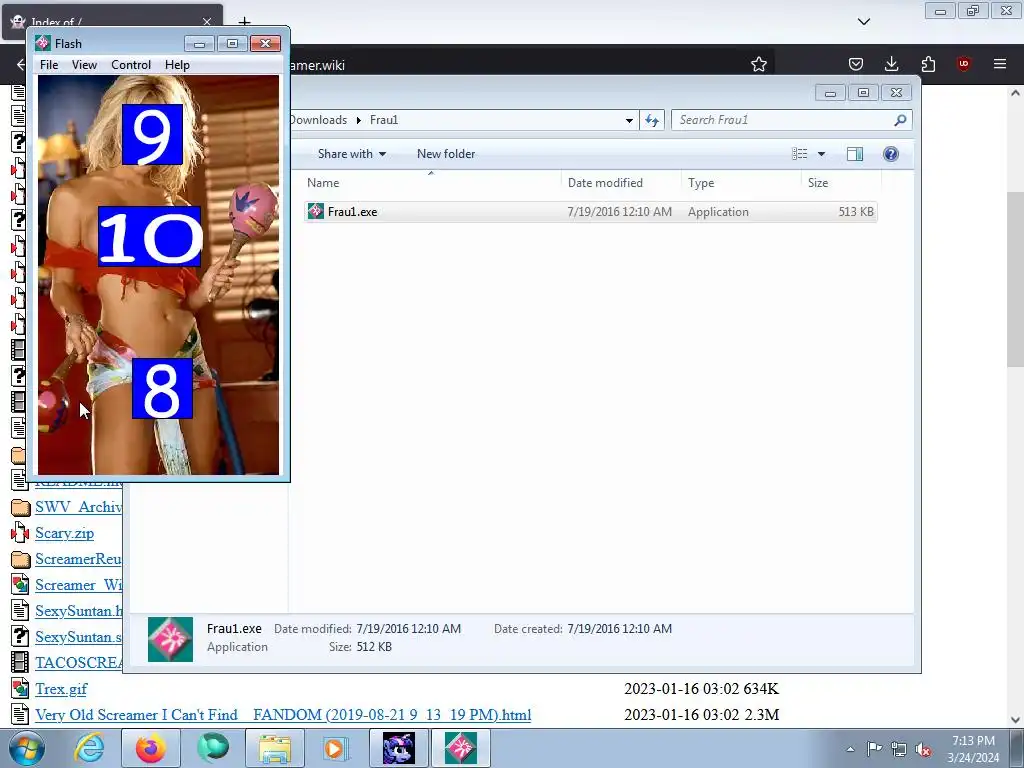
Task: Sort files by Type column header
Action: [741, 183]
